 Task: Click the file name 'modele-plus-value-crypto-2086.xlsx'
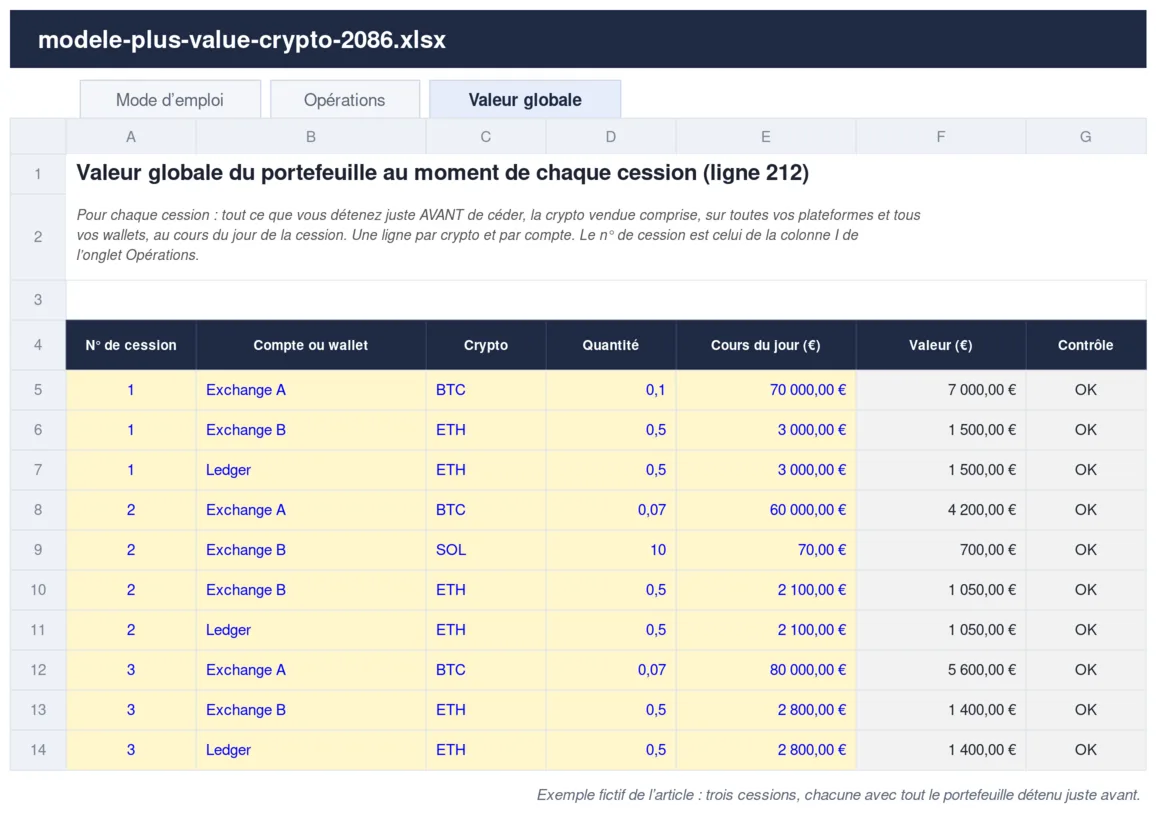(242, 40)
